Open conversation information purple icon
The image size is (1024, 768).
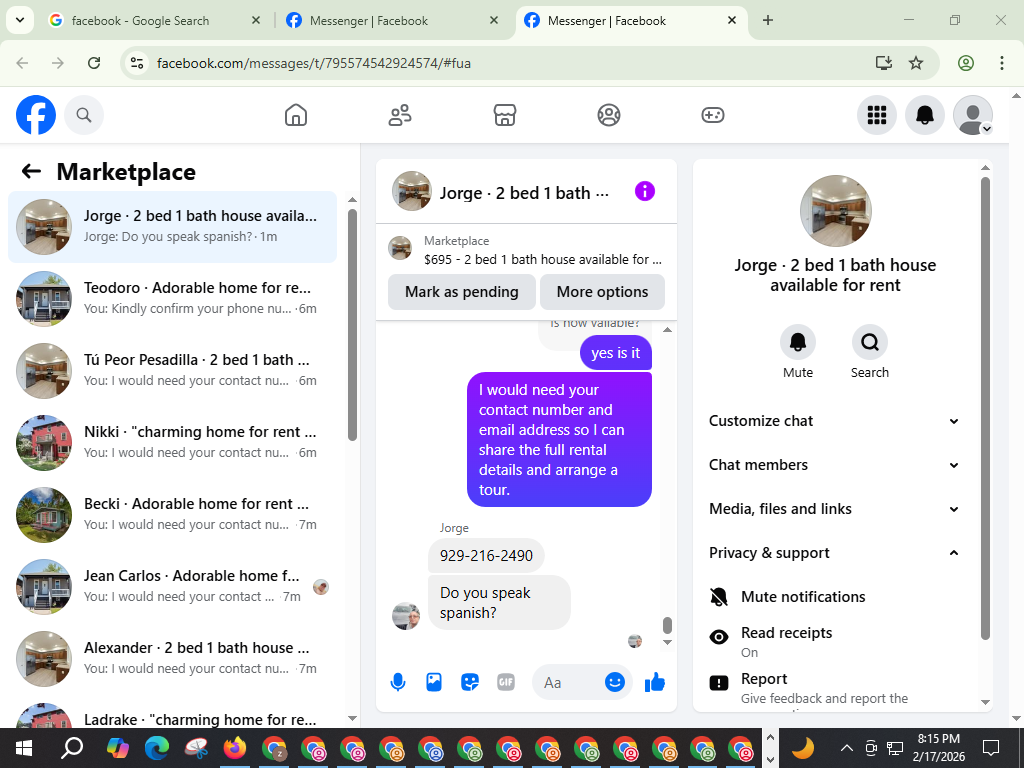(645, 191)
